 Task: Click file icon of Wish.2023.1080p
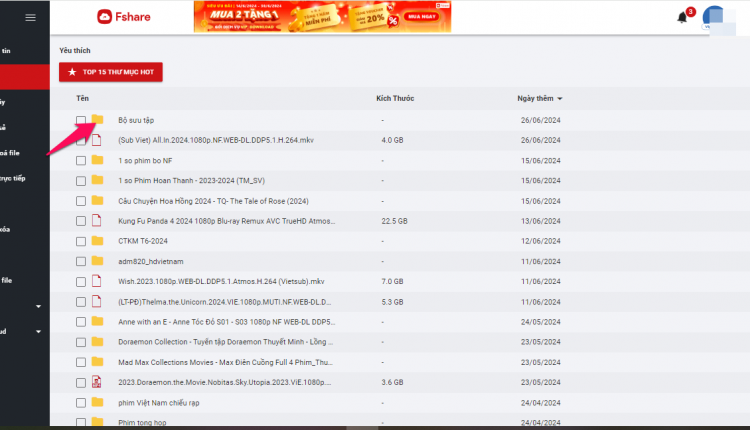tap(97, 281)
